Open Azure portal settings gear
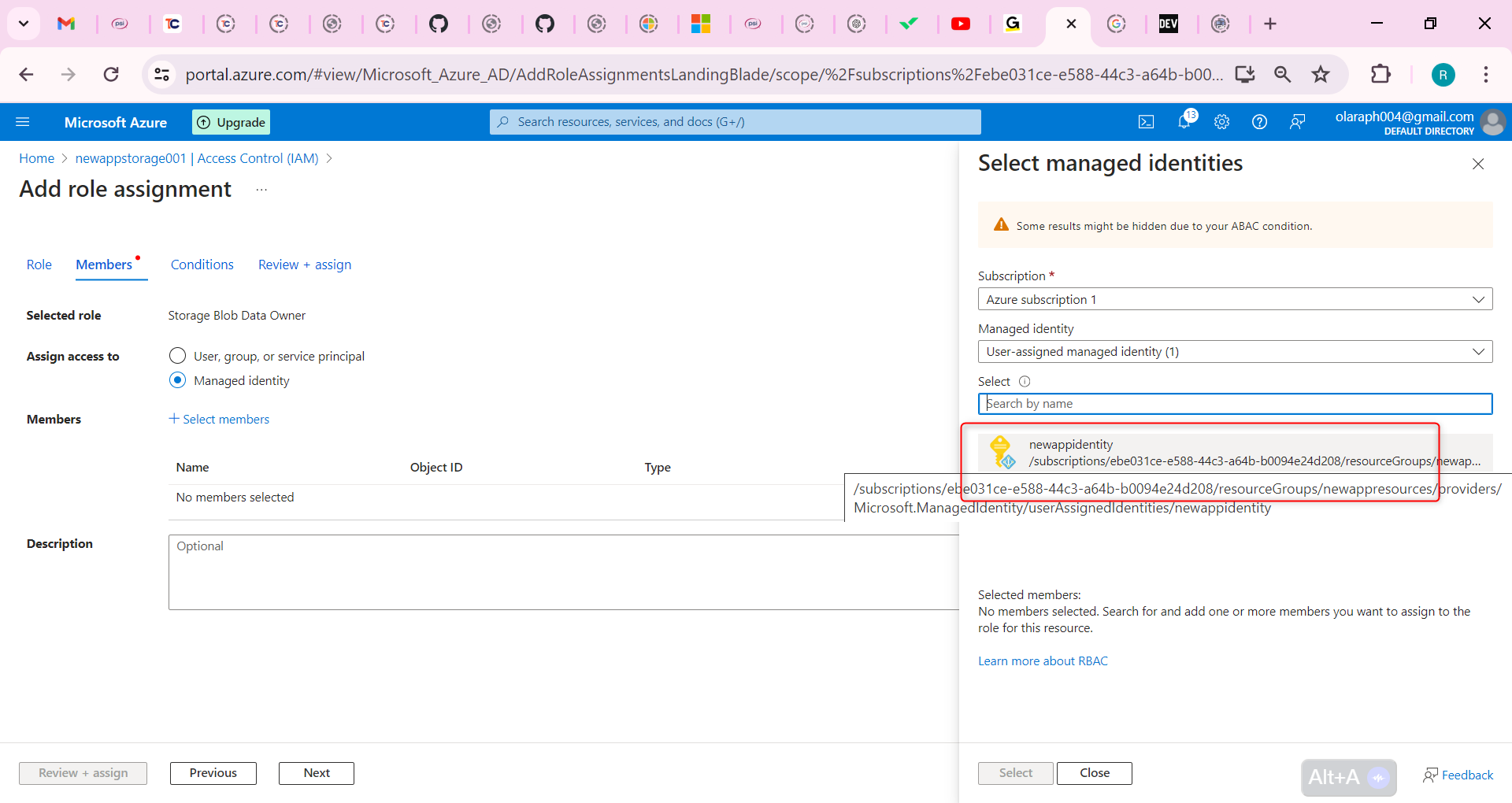Screen dimensions: 1512x803 click(x=1222, y=122)
